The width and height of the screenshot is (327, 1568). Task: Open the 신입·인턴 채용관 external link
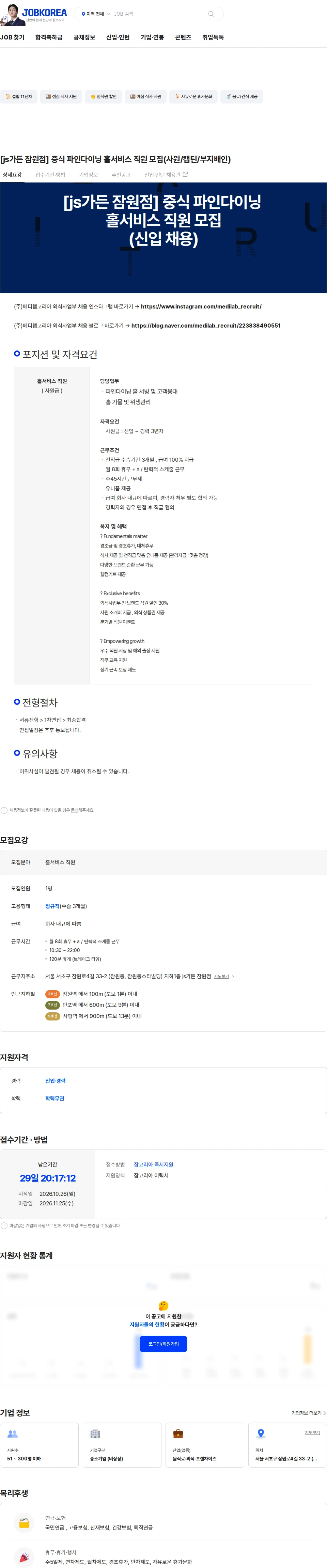pyautogui.click(x=166, y=175)
